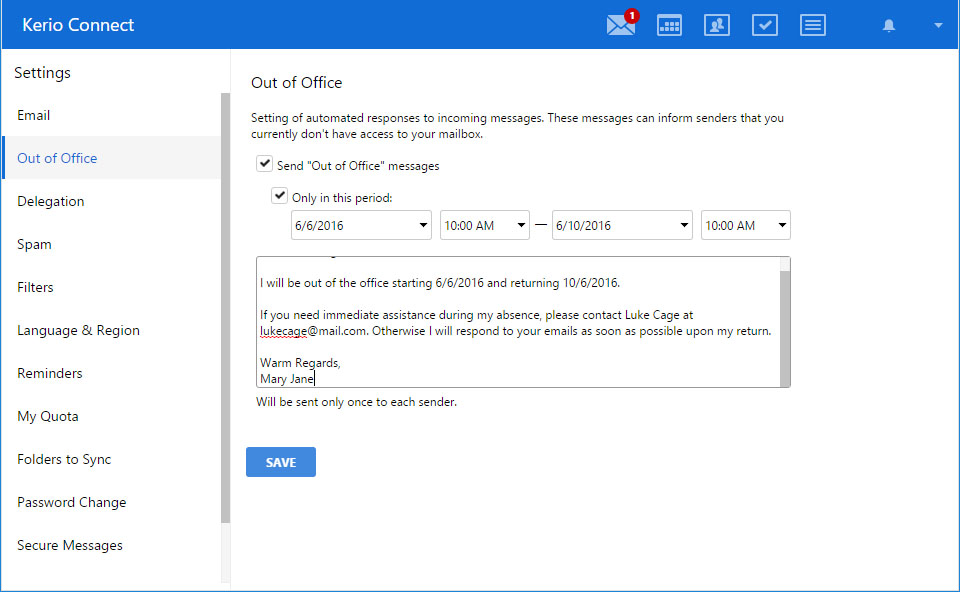The image size is (960, 592).
Task: Expand the user menu arrow in header
Action: (x=938, y=25)
